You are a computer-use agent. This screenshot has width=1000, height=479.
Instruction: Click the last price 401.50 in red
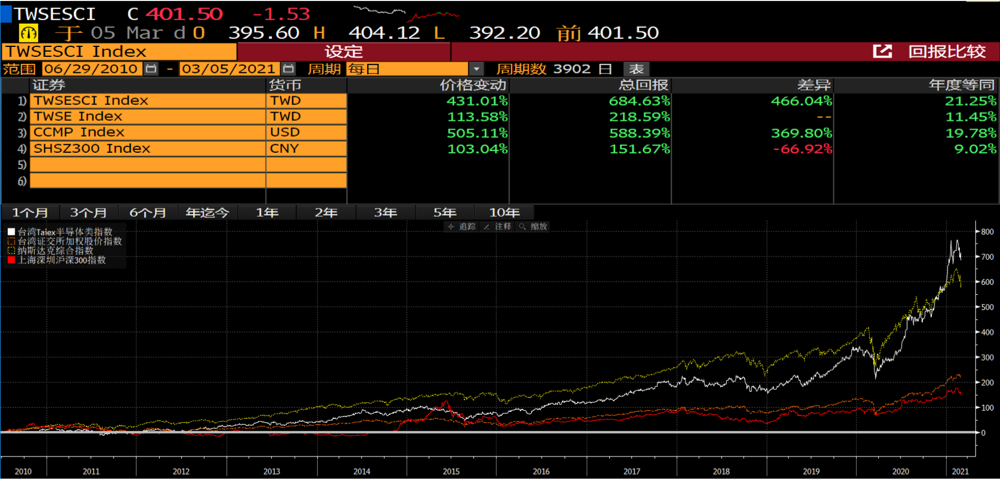click(184, 13)
